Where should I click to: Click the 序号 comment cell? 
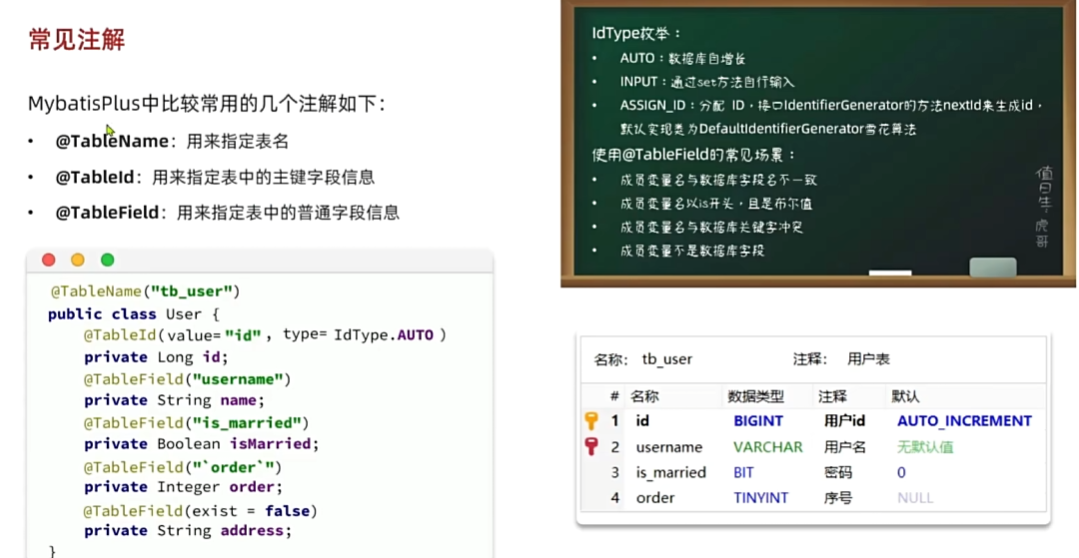837,497
